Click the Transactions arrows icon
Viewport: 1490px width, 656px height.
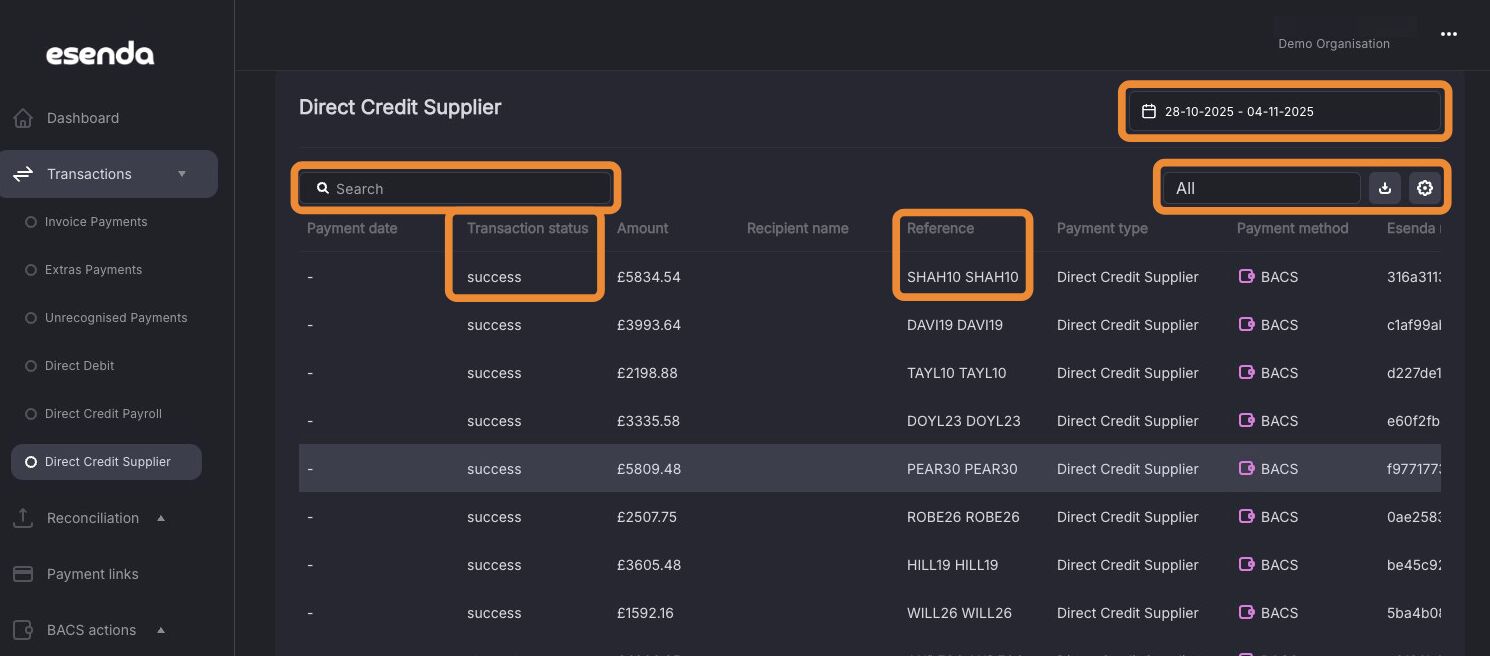coord(23,174)
